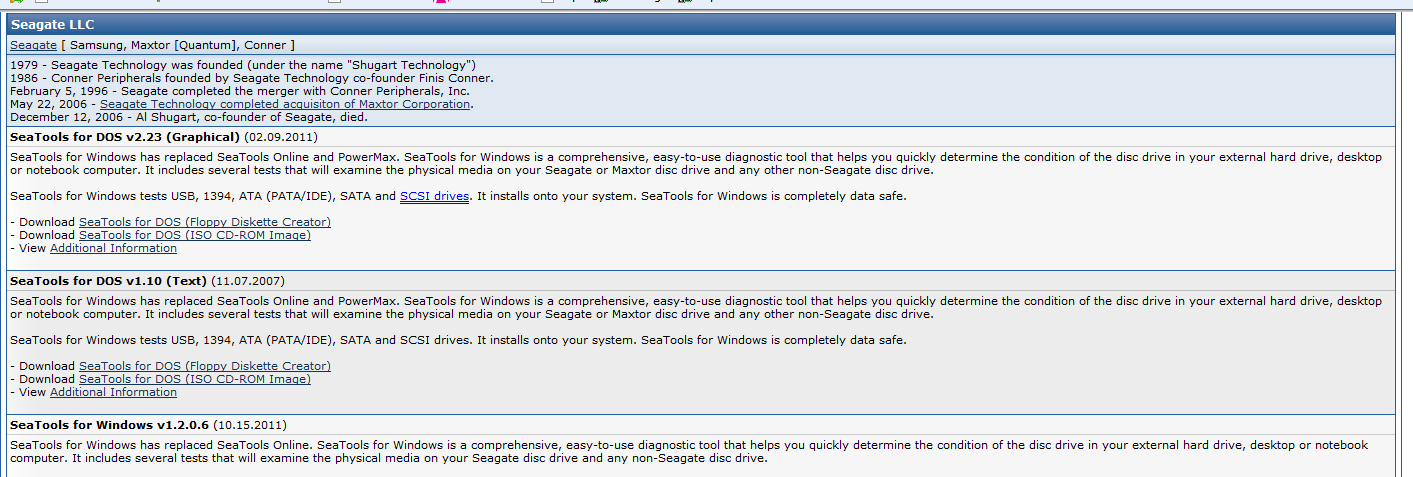Click the SeaTools for DOS v1.10 (Text) heading
Image resolution: width=1413 pixels, height=477 pixels.
pos(110,281)
